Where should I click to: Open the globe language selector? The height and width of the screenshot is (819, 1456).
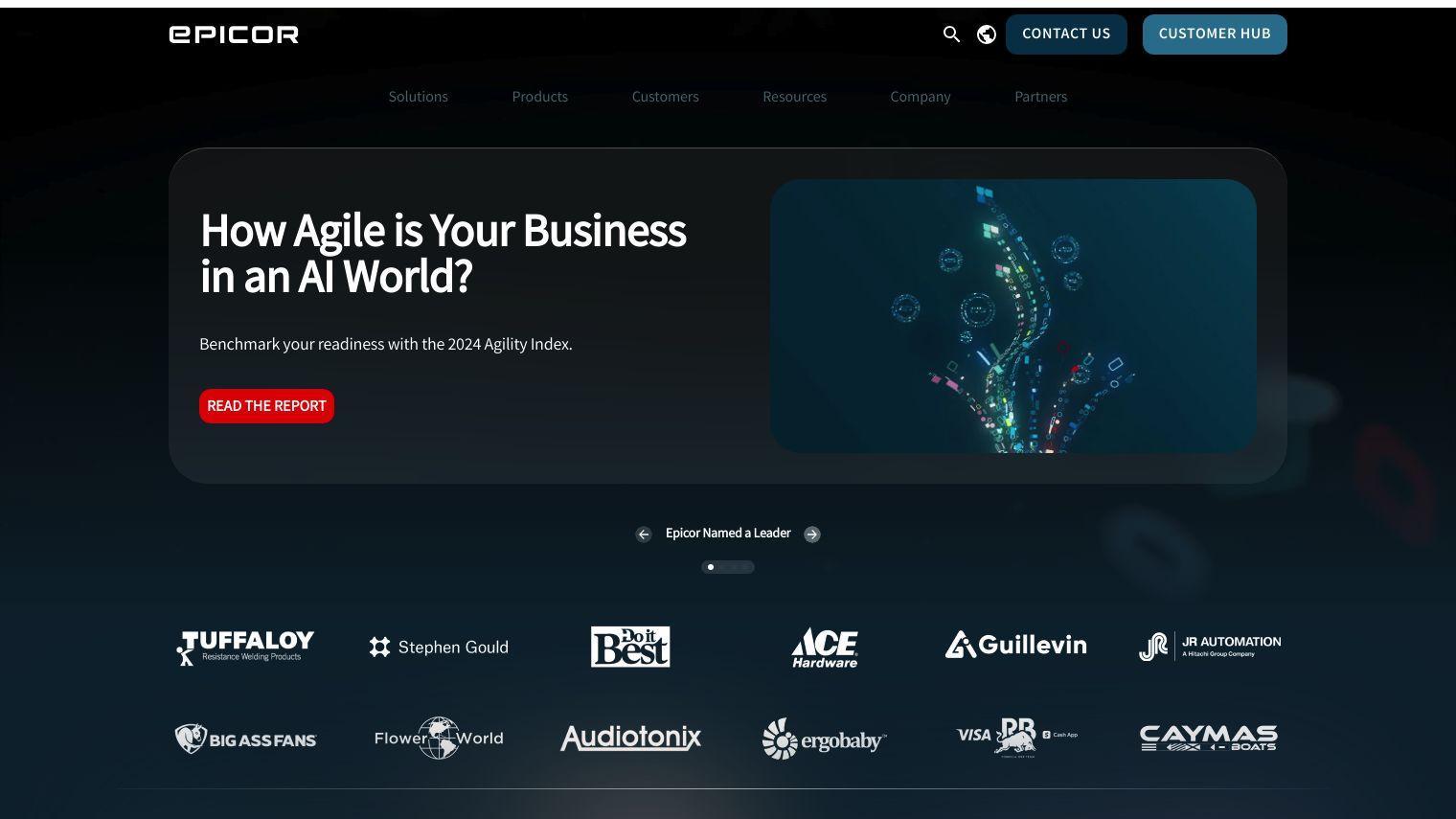(x=987, y=34)
